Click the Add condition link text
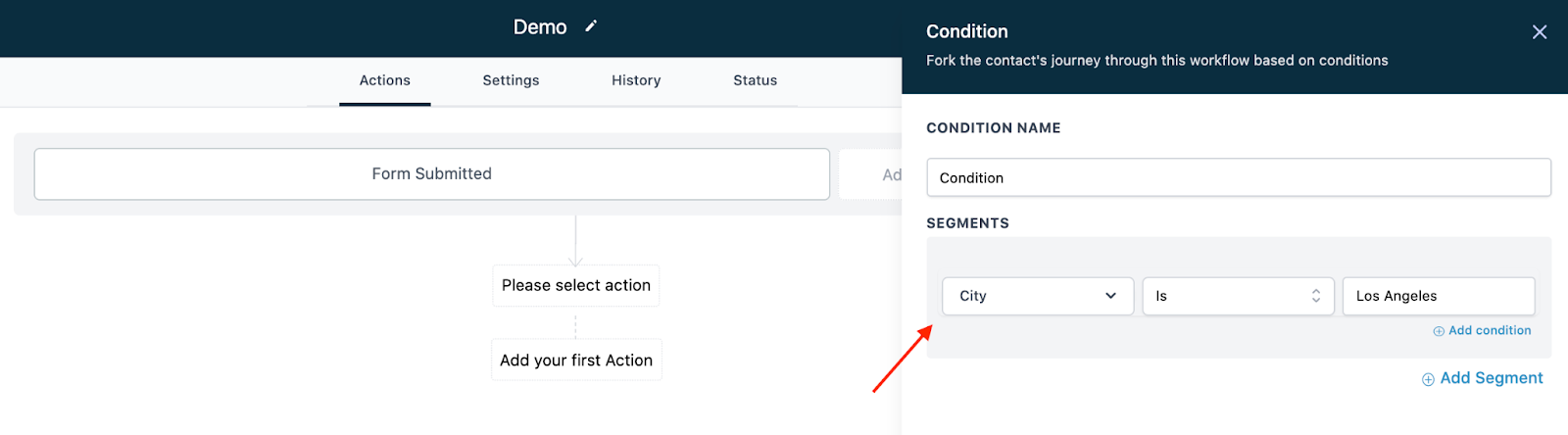The image size is (1568, 435). click(1490, 330)
